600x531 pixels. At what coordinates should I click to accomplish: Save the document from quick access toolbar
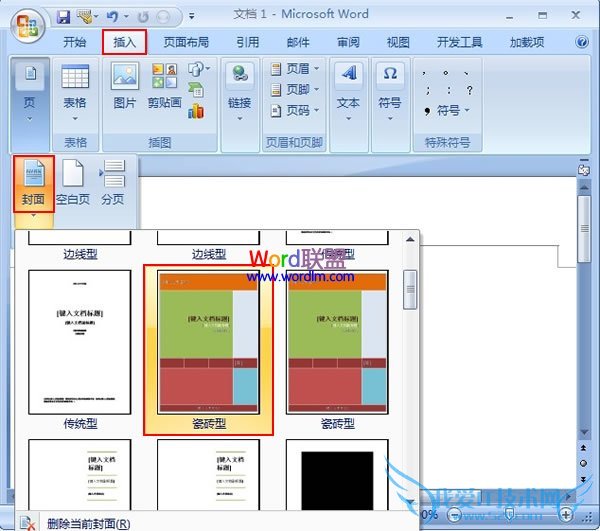click(63, 17)
